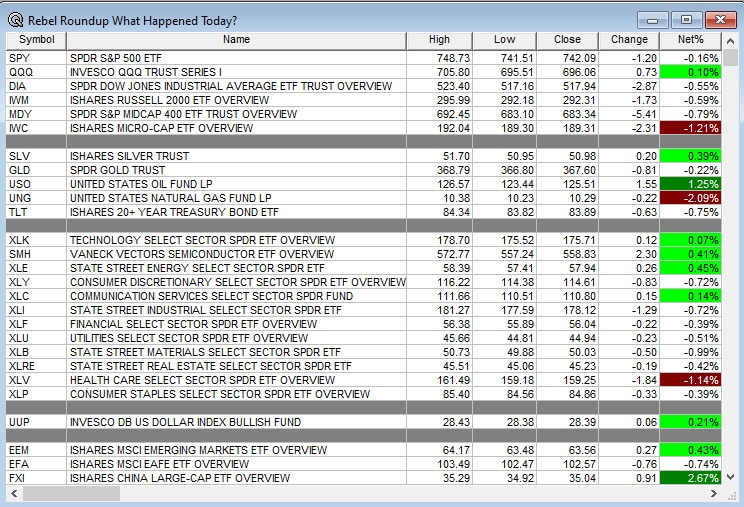
Task: Click the vertical scrollbar down arrow
Action: [x=730, y=477]
